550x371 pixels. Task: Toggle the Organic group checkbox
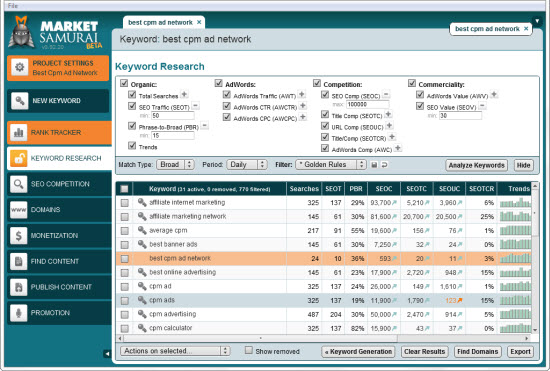124,83
